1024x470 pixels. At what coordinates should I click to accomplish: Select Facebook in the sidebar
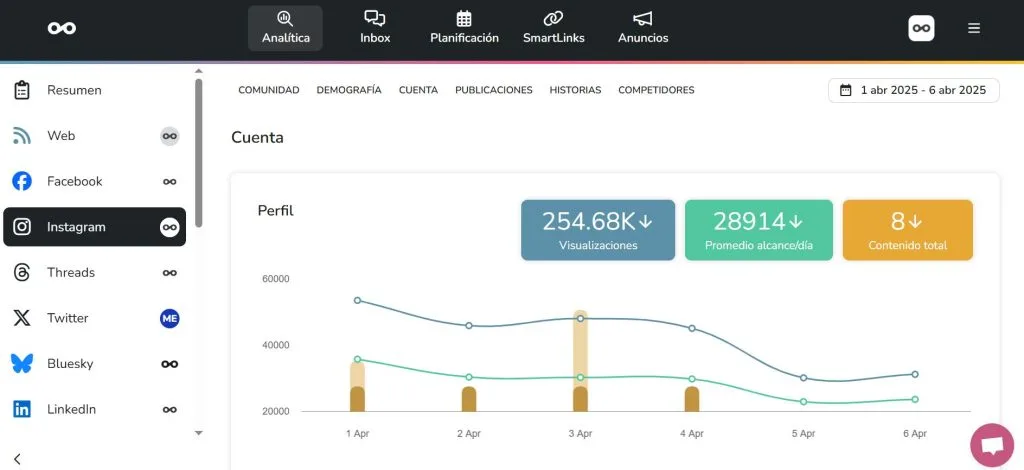95,181
